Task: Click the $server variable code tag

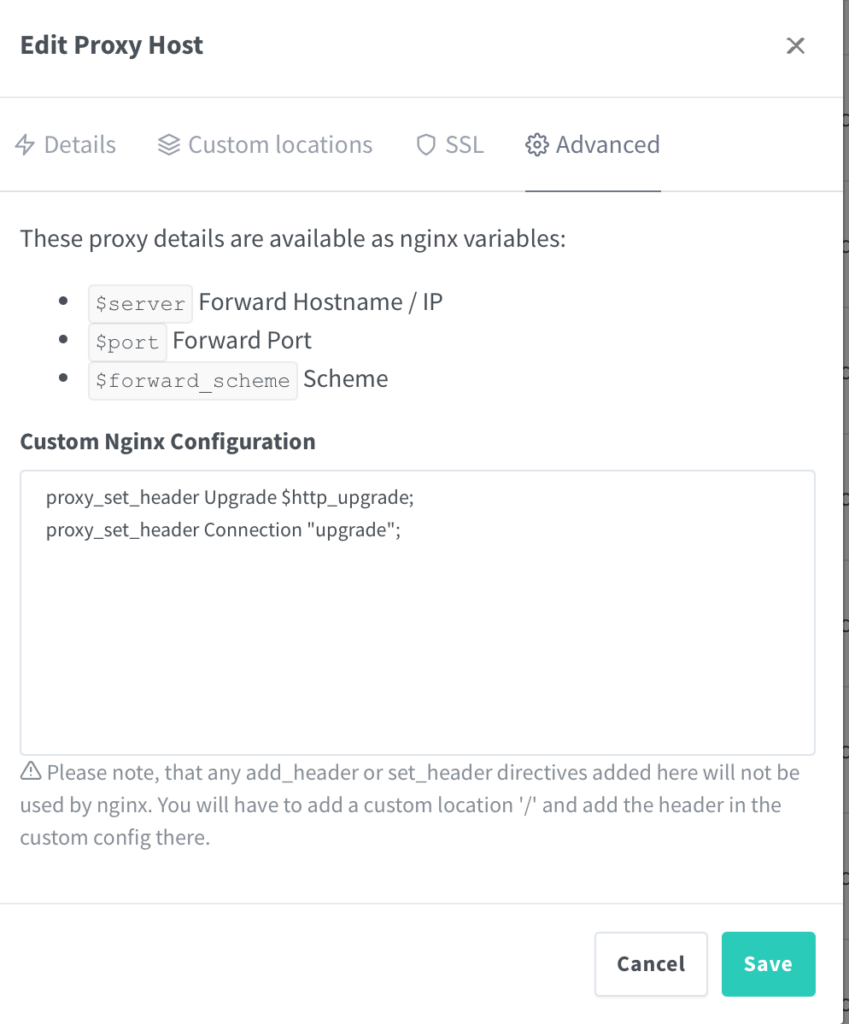Action: [x=140, y=303]
